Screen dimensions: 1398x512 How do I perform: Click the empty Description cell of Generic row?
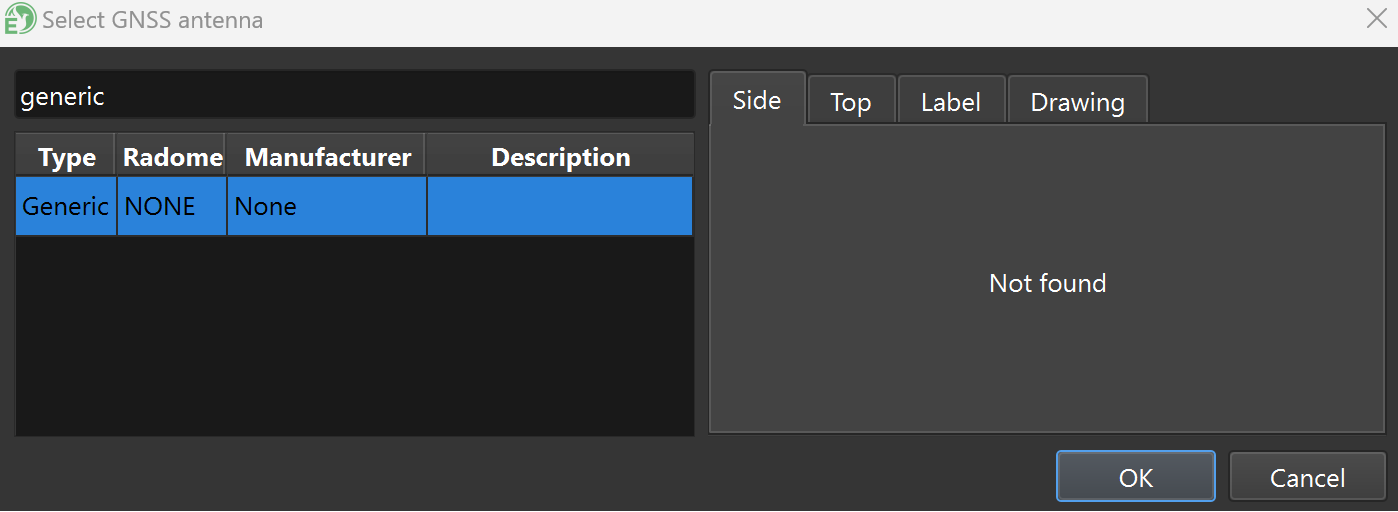[559, 207]
